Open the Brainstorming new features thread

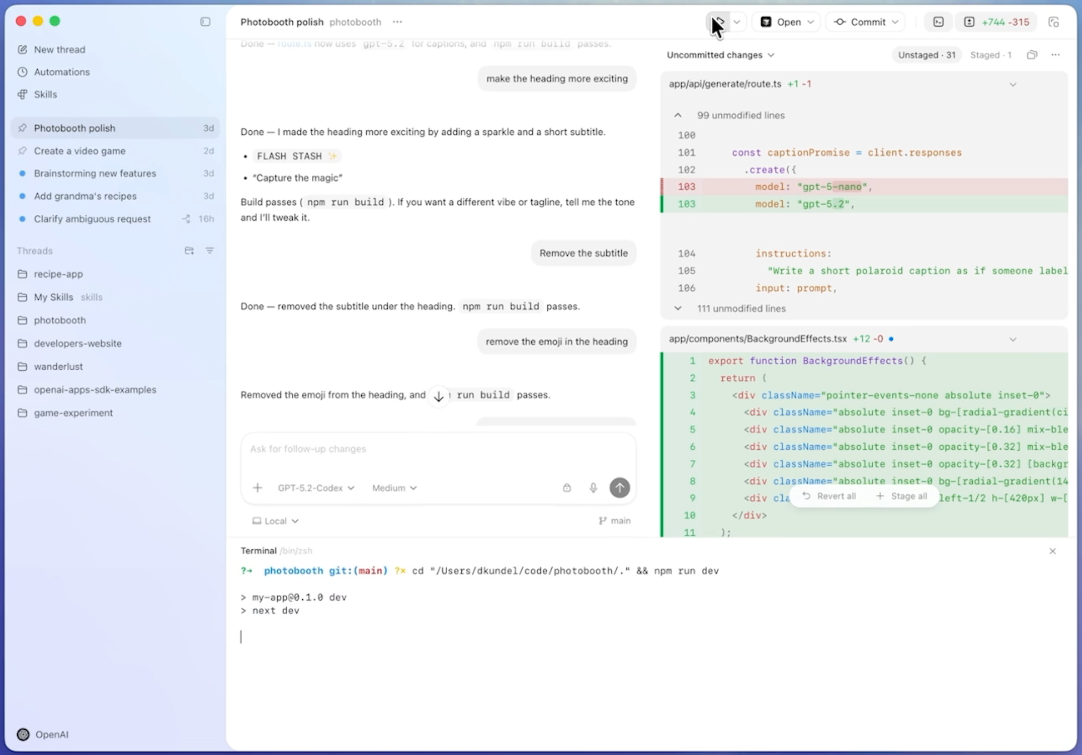(x=116, y=173)
